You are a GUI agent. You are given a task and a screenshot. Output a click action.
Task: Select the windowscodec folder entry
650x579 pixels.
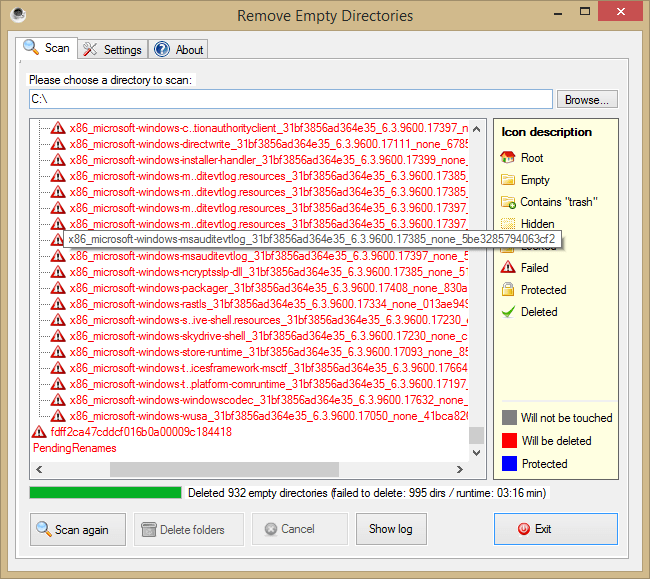click(x=269, y=400)
